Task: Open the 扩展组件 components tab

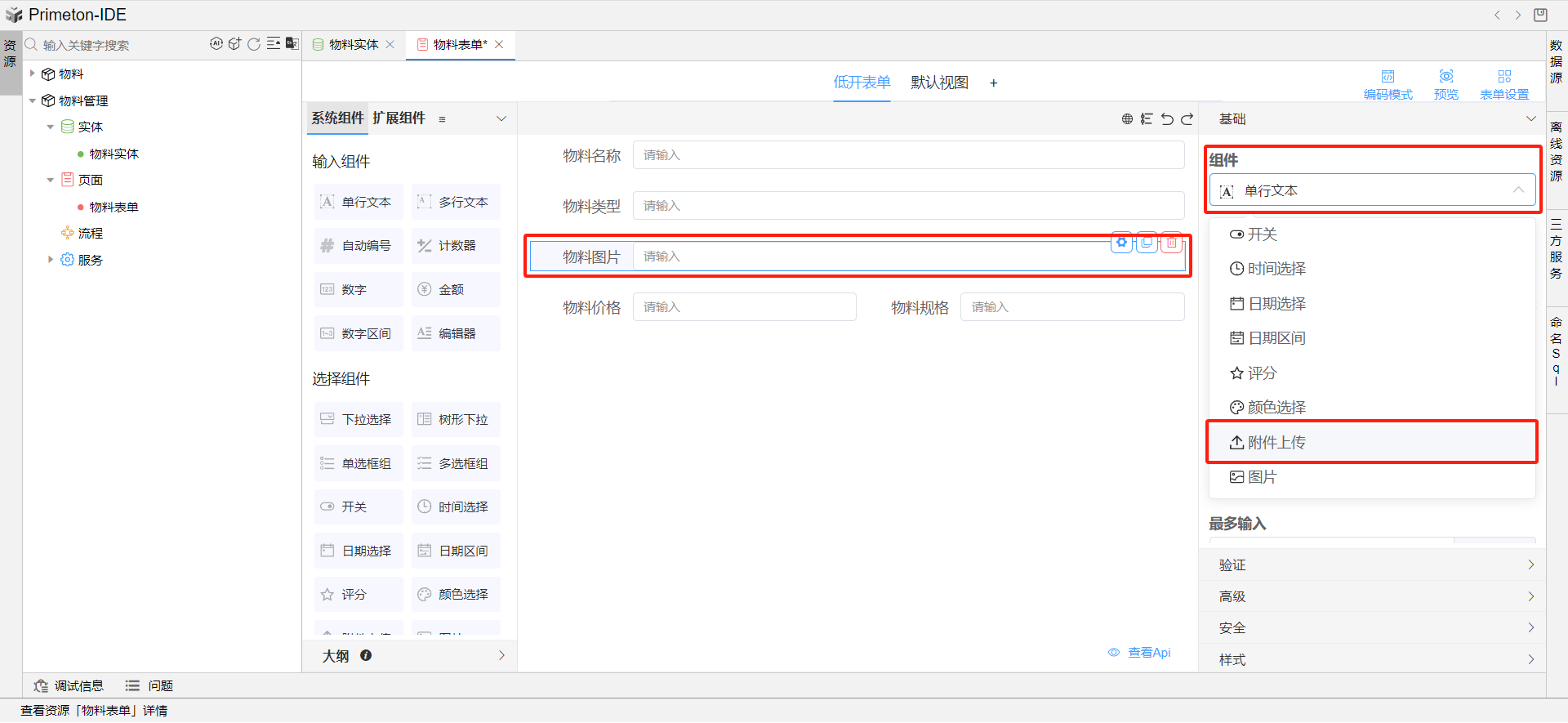Action: point(399,118)
